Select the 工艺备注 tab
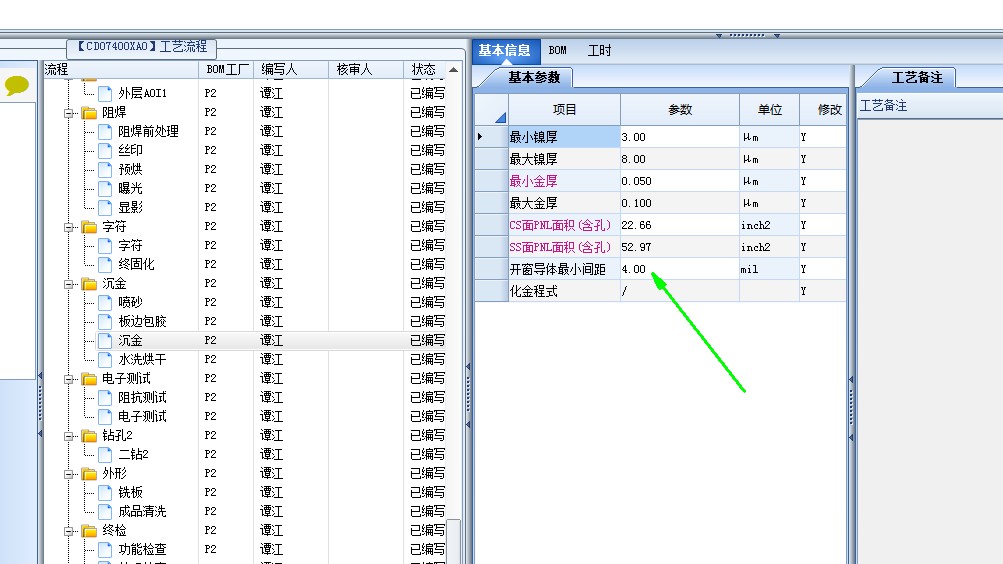This screenshot has height=564, width=1003. click(917, 77)
